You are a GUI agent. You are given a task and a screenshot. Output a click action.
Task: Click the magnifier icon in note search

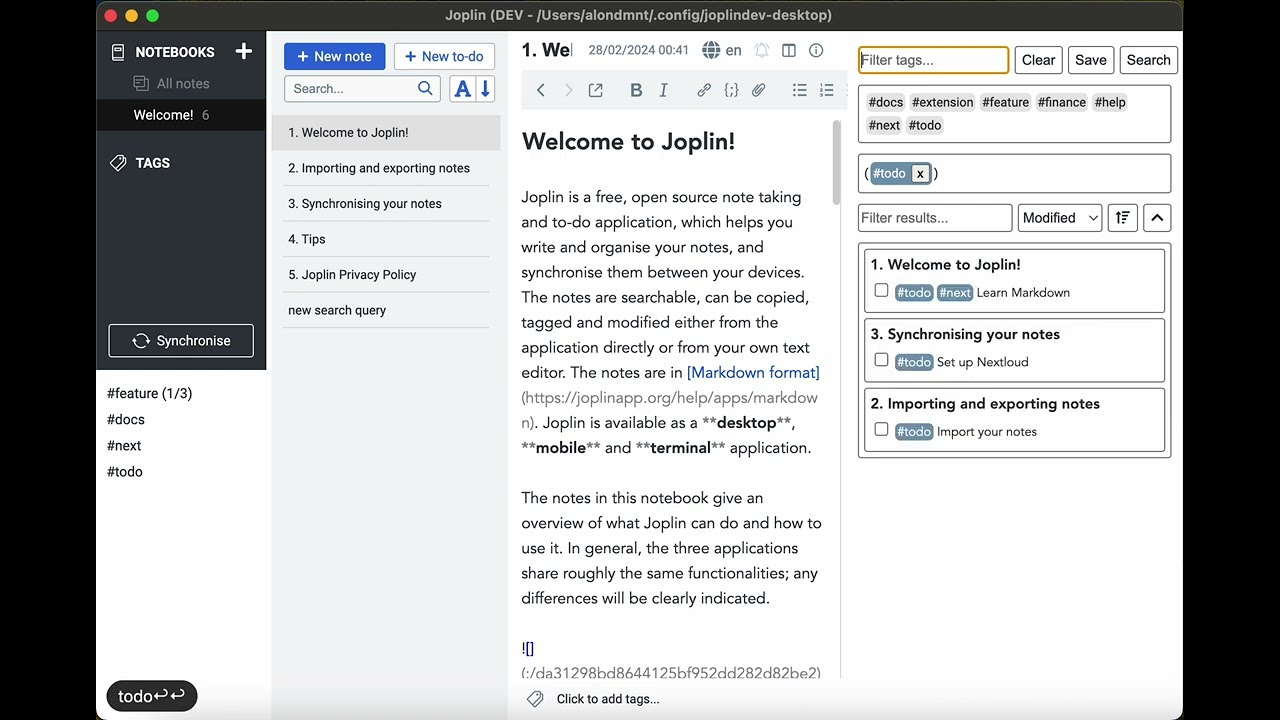(425, 88)
